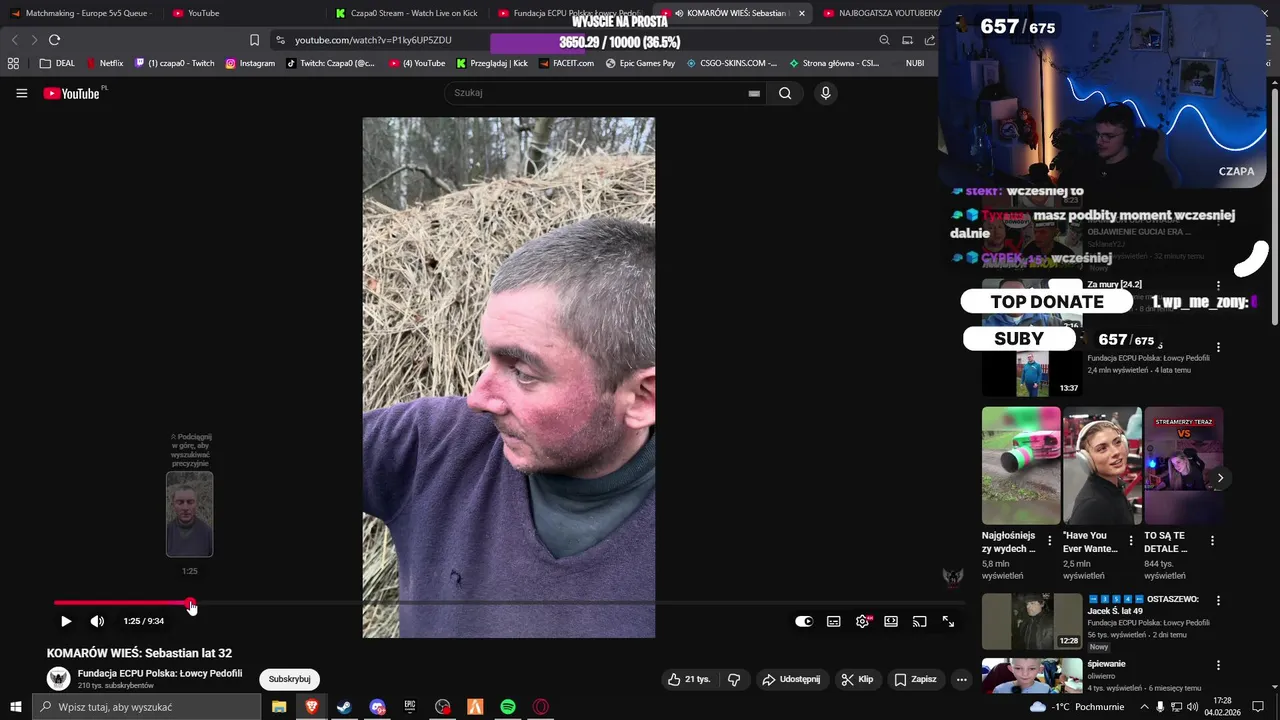Open the YouTube hamburger guide menu
This screenshot has width=1280, height=720.
[x=21, y=93]
